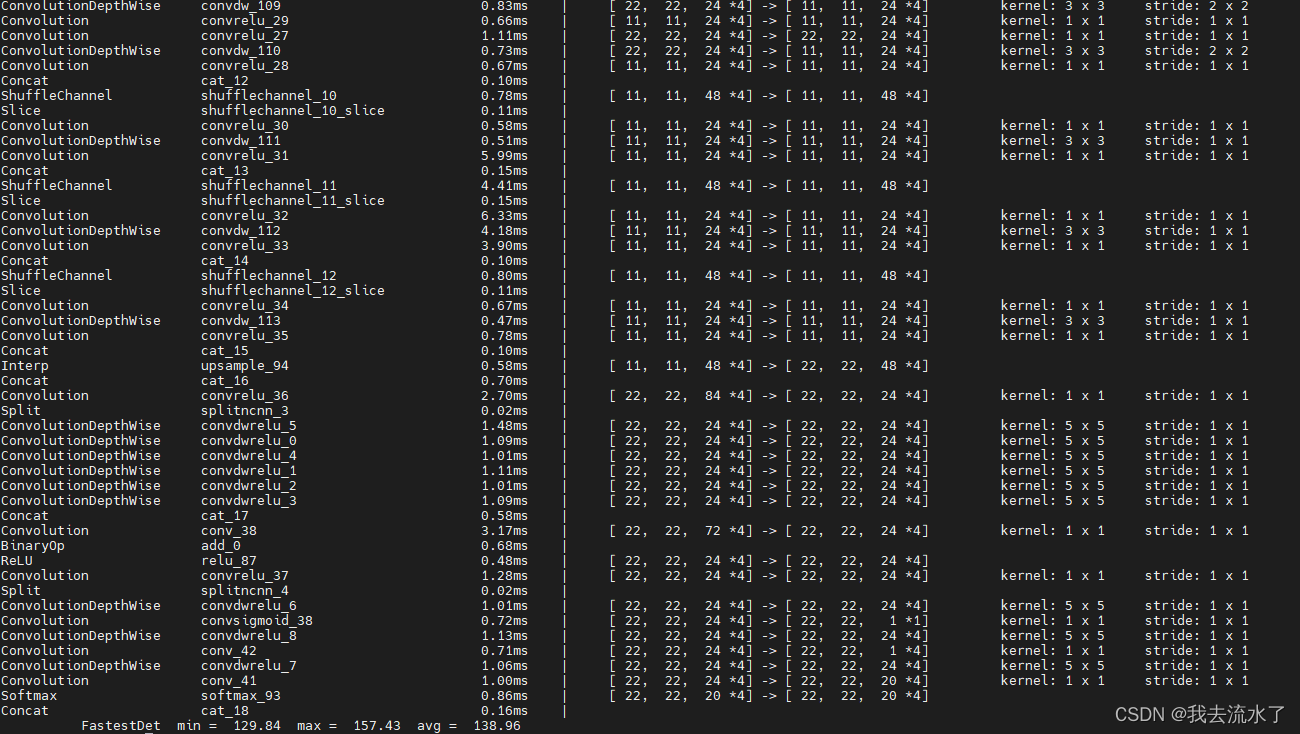Select the convsigmoid_38 layer name
Screen dimensions: 1300x734
257,621
